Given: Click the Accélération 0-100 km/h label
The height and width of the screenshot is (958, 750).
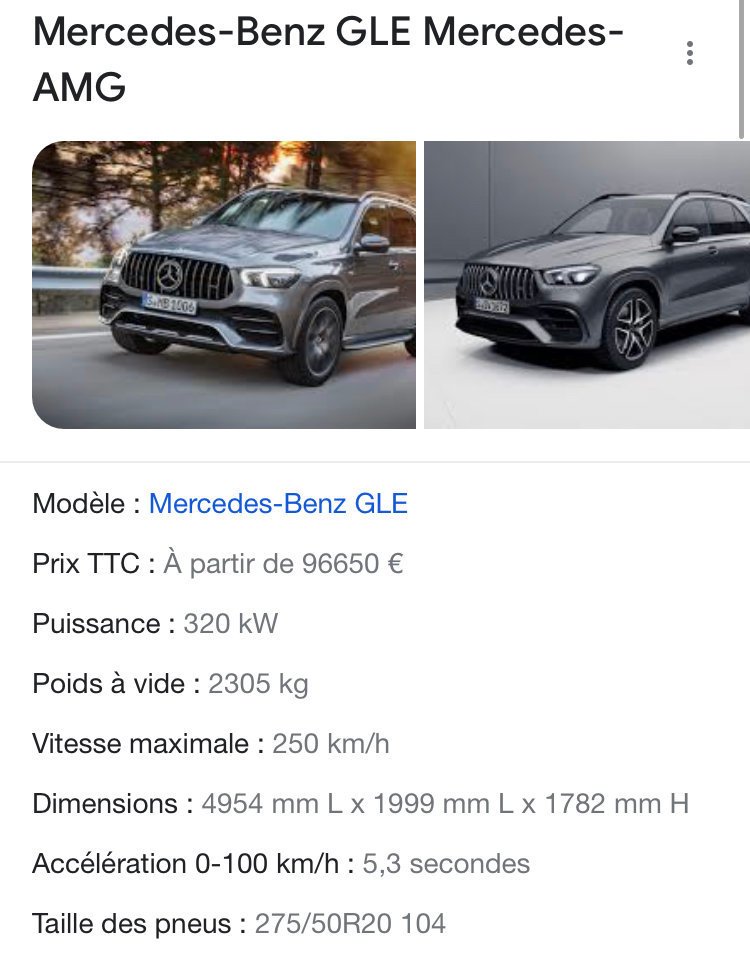Looking at the screenshot, I should pos(193,864).
